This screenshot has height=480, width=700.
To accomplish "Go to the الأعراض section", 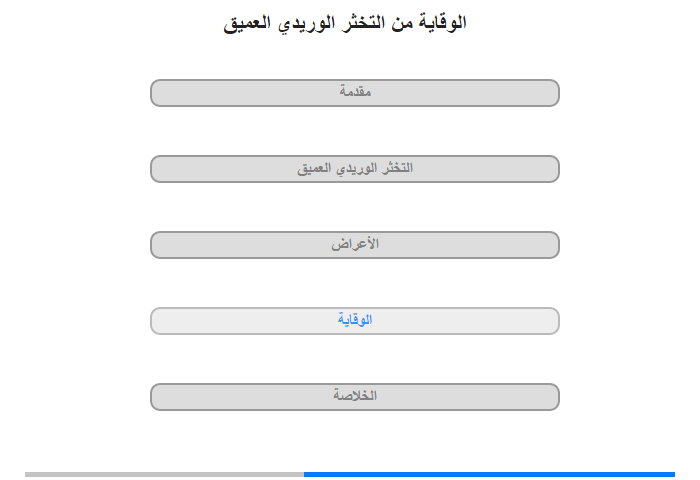I will [354, 245].
